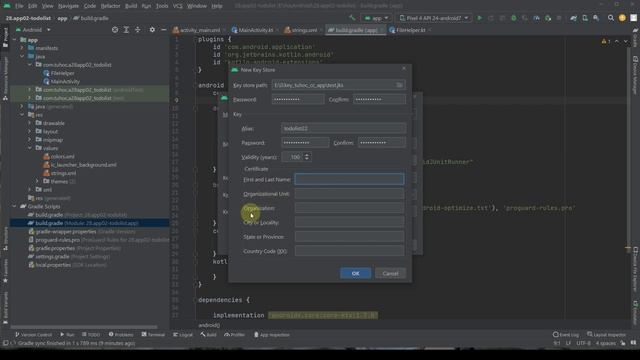The image size is (640, 360).
Task: Click the Search Everywhere magnifier icon
Action: (x=611, y=18)
